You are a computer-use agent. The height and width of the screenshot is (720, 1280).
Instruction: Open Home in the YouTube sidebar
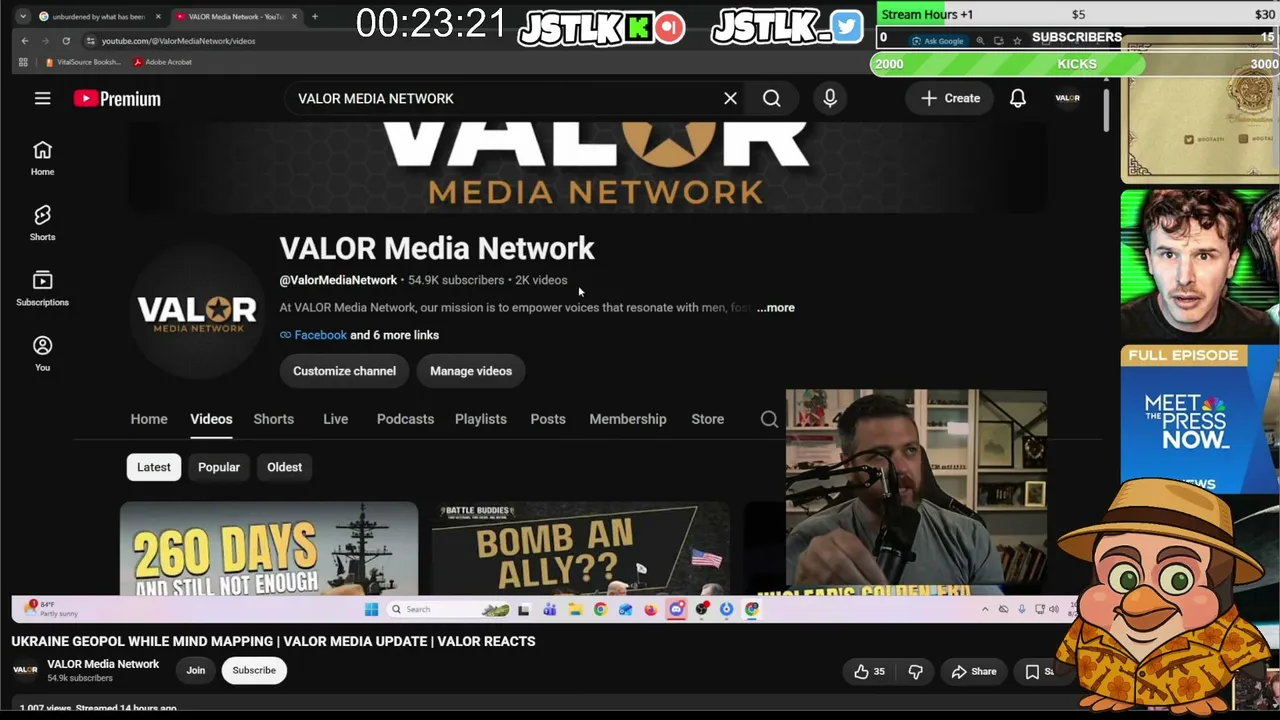click(42, 158)
